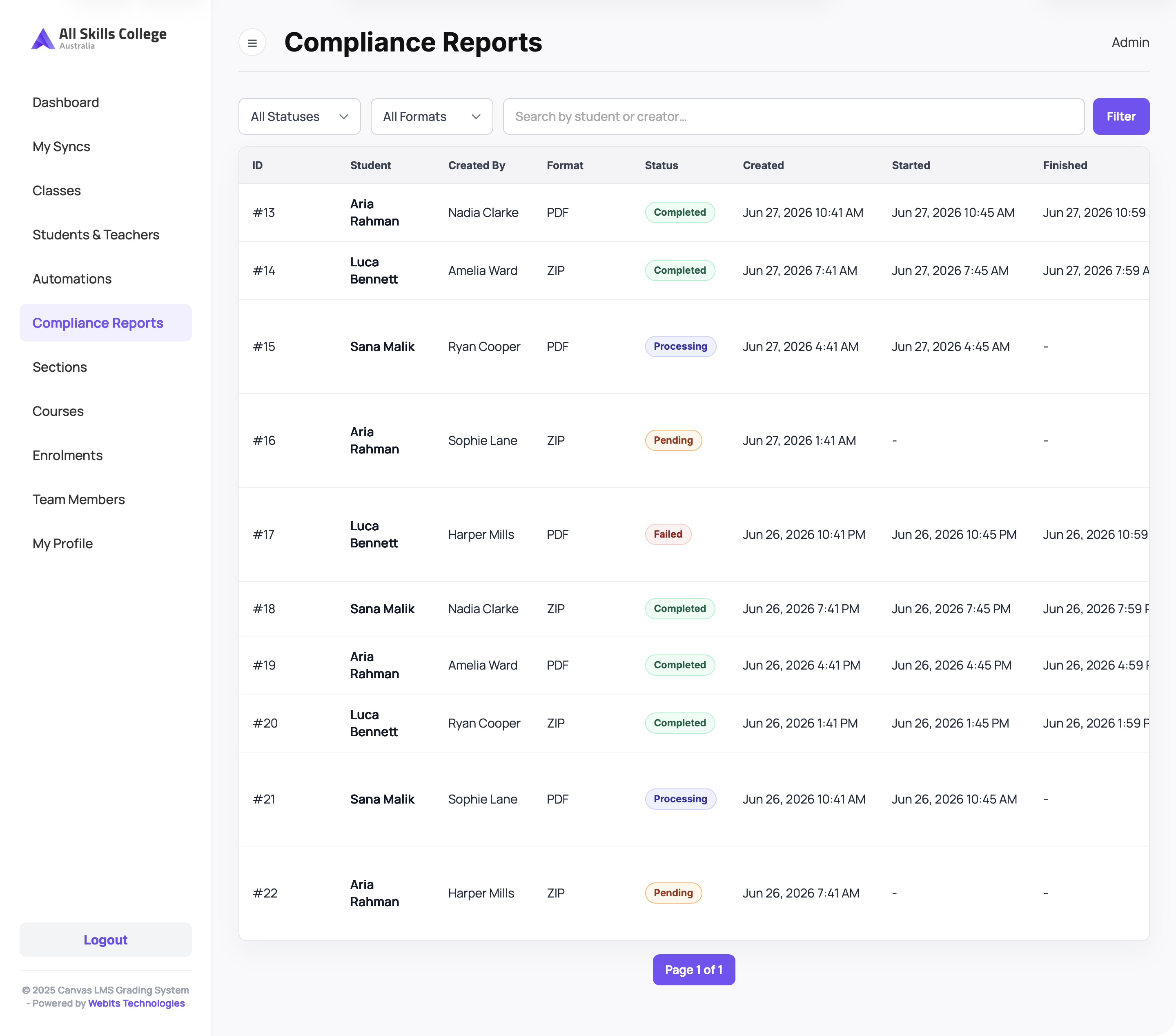Click the All Skills College logo
The height and width of the screenshot is (1036, 1176).
[x=99, y=38]
